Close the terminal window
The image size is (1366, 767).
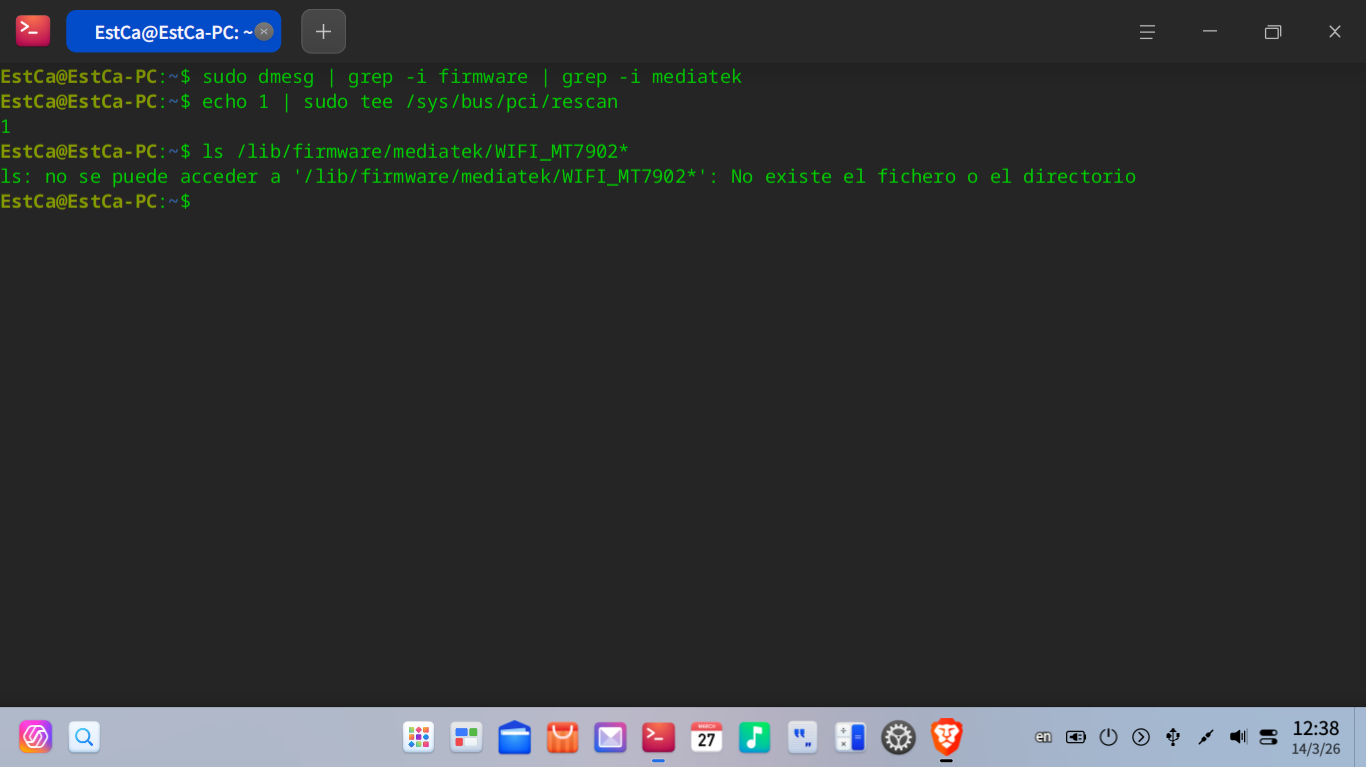tap(1335, 32)
